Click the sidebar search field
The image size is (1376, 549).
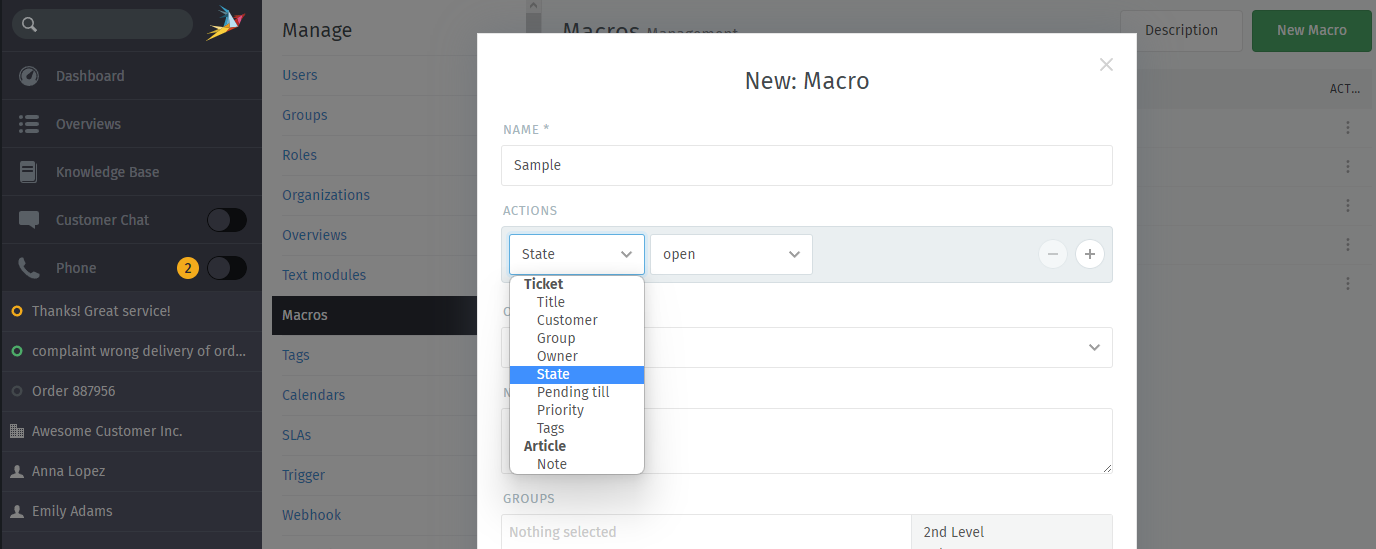click(103, 24)
